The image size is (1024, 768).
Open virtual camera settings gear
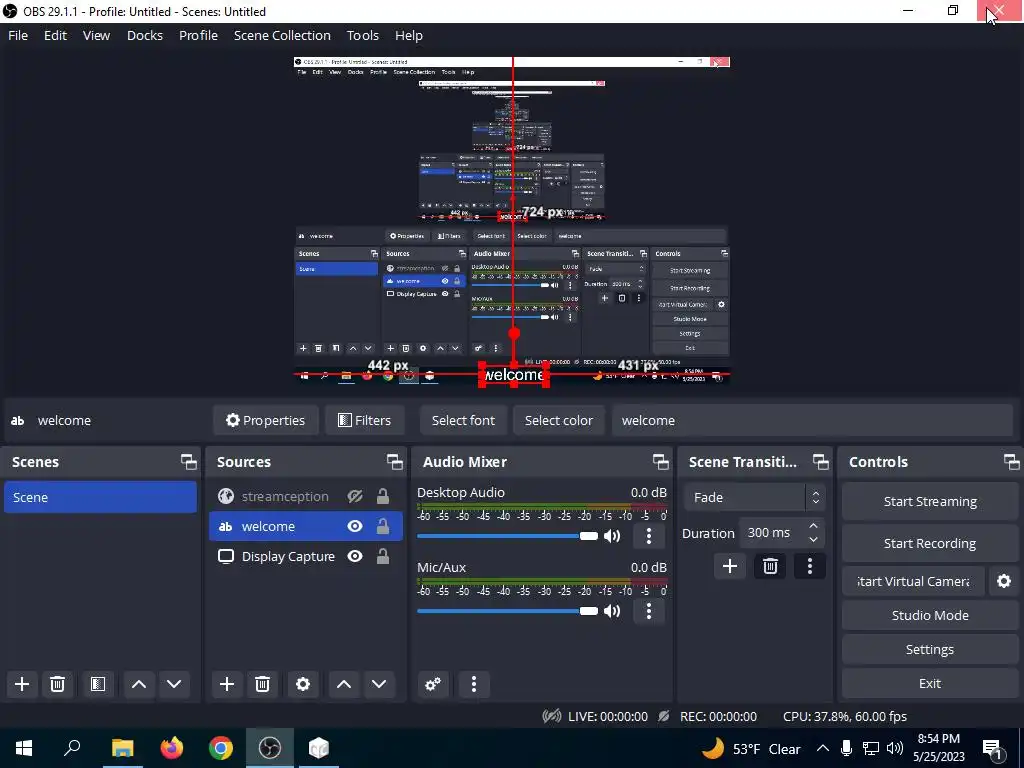(x=1004, y=581)
